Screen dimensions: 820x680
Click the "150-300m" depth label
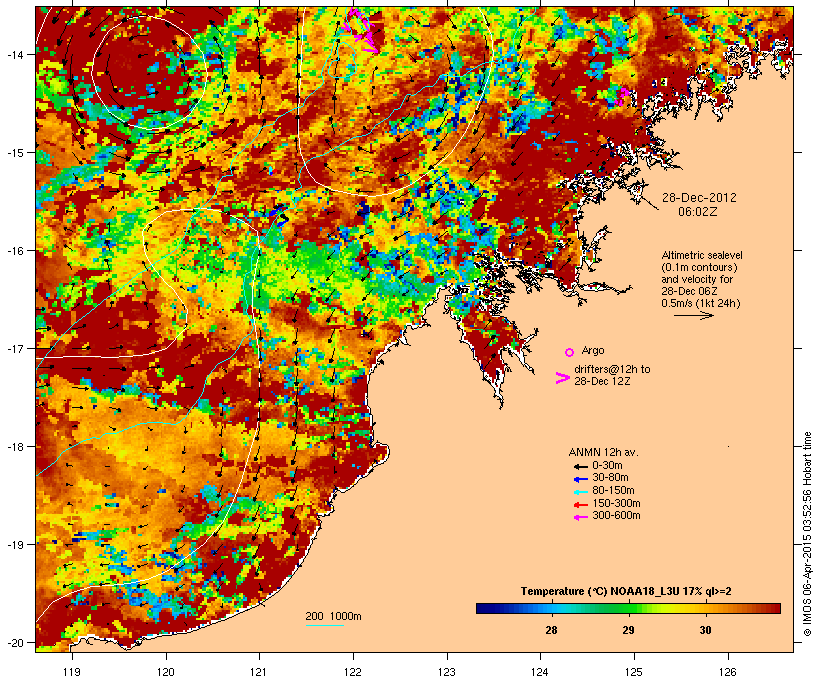[616, 503]
